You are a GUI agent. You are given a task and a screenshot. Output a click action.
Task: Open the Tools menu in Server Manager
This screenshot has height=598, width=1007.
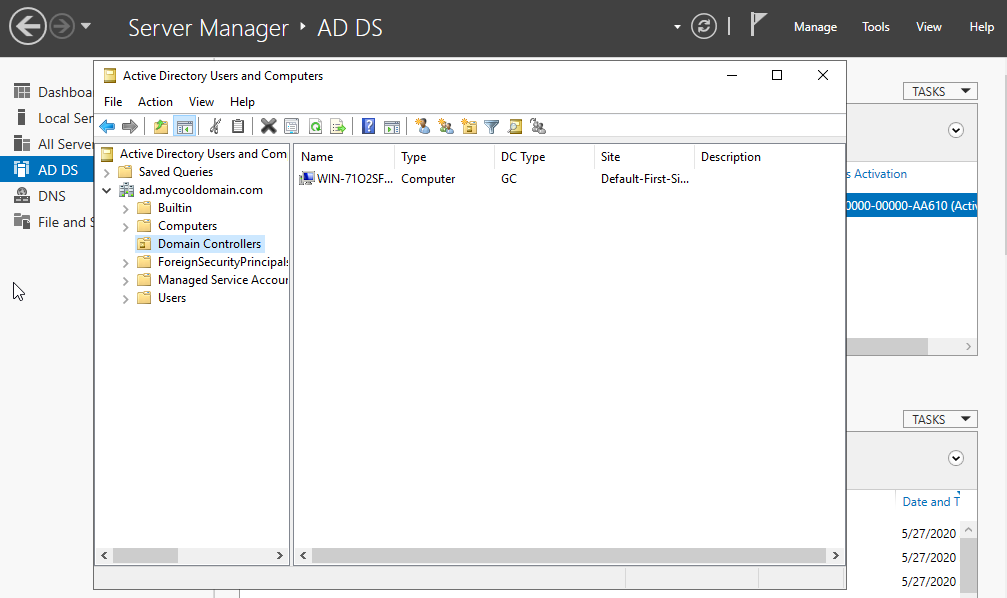click(875, 27)
